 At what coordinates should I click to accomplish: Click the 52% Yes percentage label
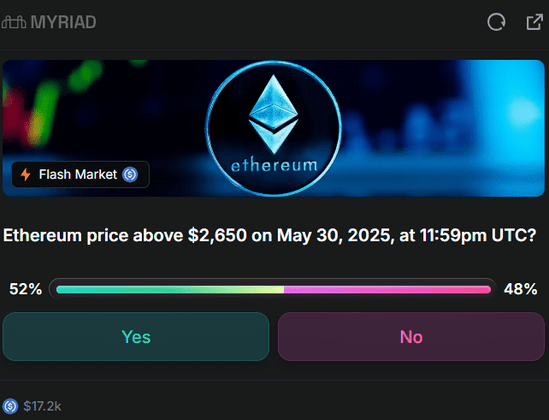[x=26, y=289]
